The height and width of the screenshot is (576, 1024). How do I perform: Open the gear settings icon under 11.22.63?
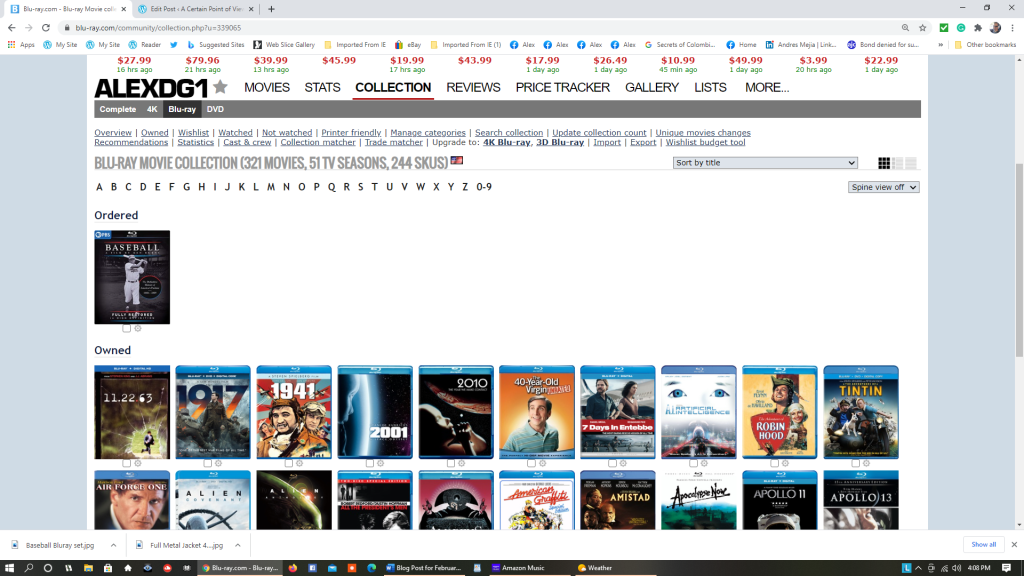(137, 464)
